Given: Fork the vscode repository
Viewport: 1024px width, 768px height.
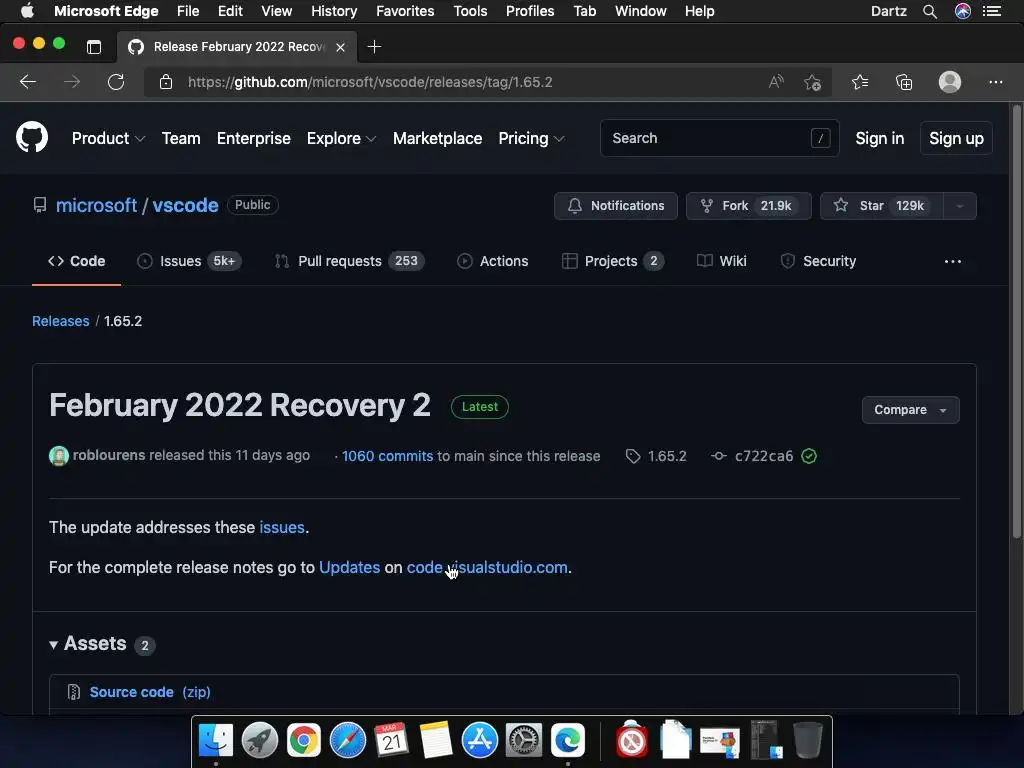Looking at the screenshot, I should click(748, 206).
